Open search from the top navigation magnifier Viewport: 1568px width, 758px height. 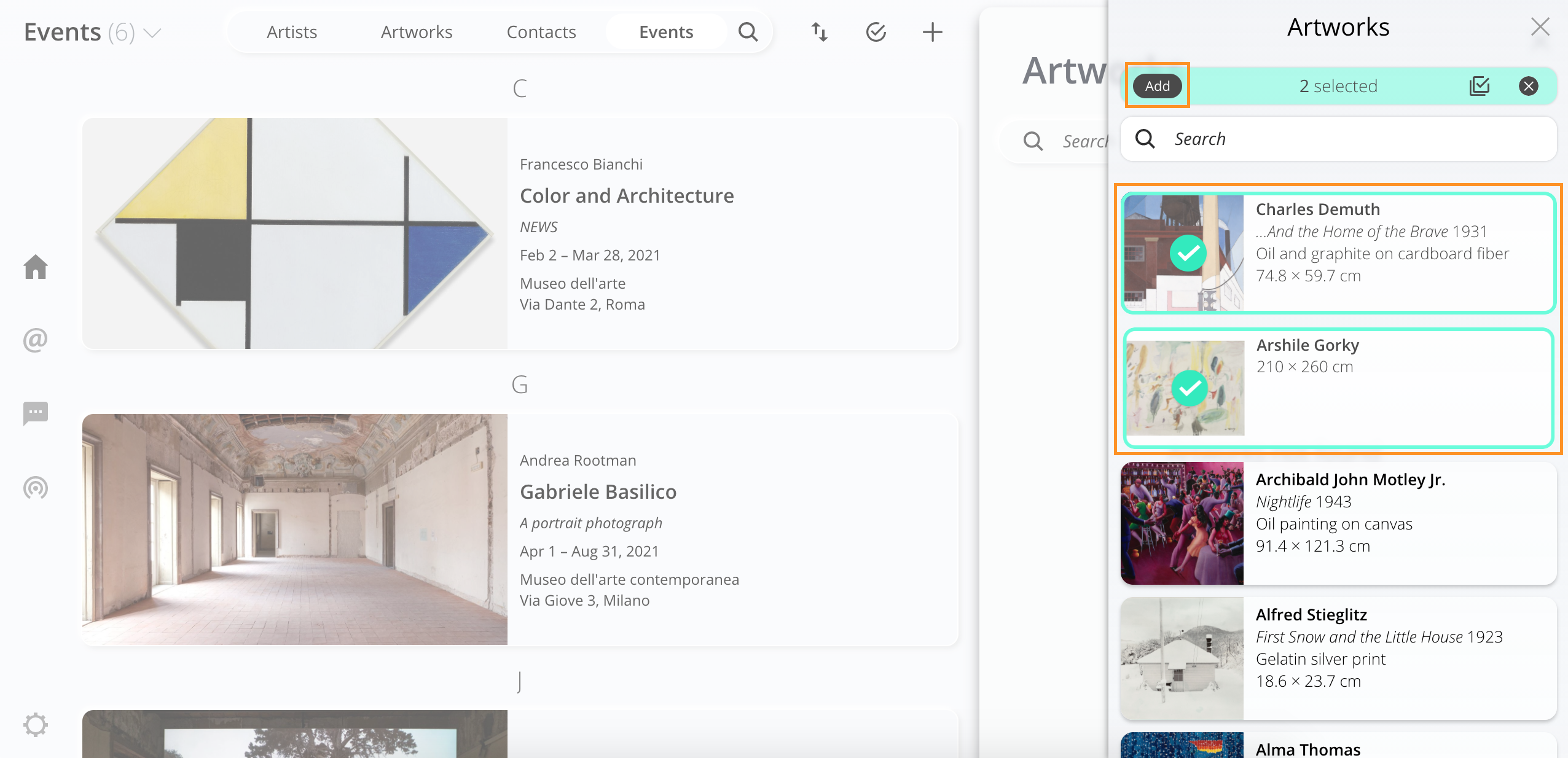click(x=748, y=32)
